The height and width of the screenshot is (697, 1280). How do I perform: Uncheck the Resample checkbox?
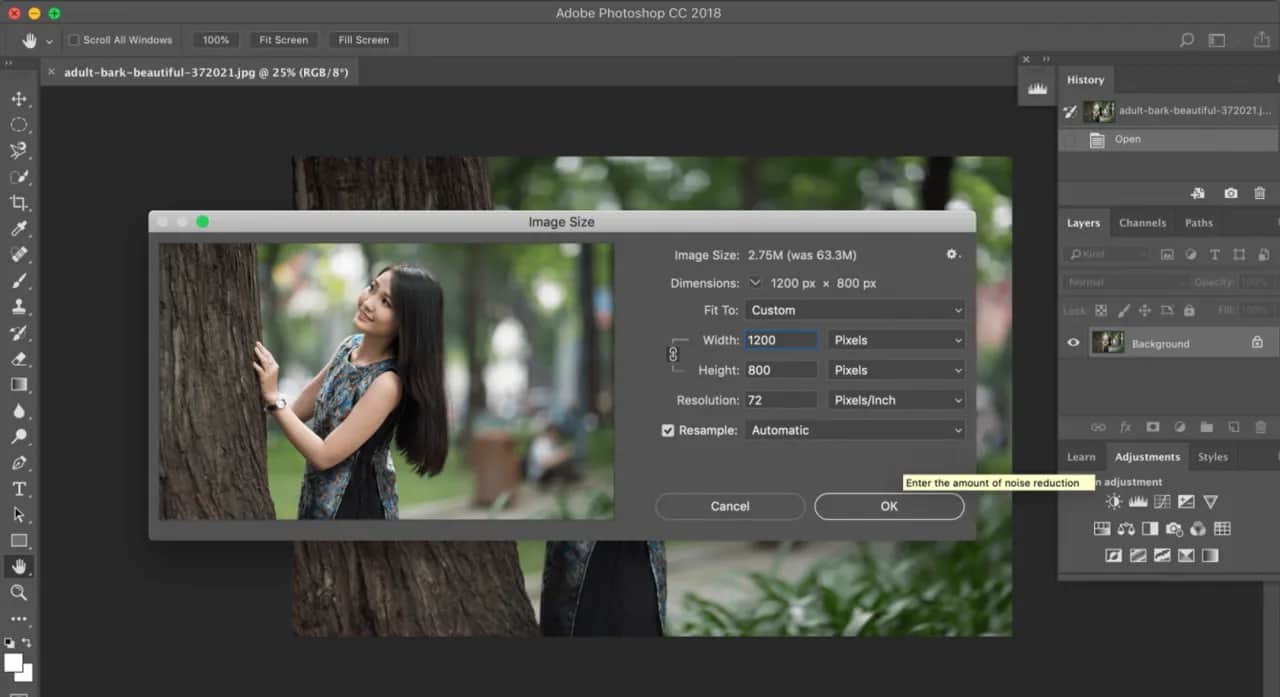(x=668, y=430)
